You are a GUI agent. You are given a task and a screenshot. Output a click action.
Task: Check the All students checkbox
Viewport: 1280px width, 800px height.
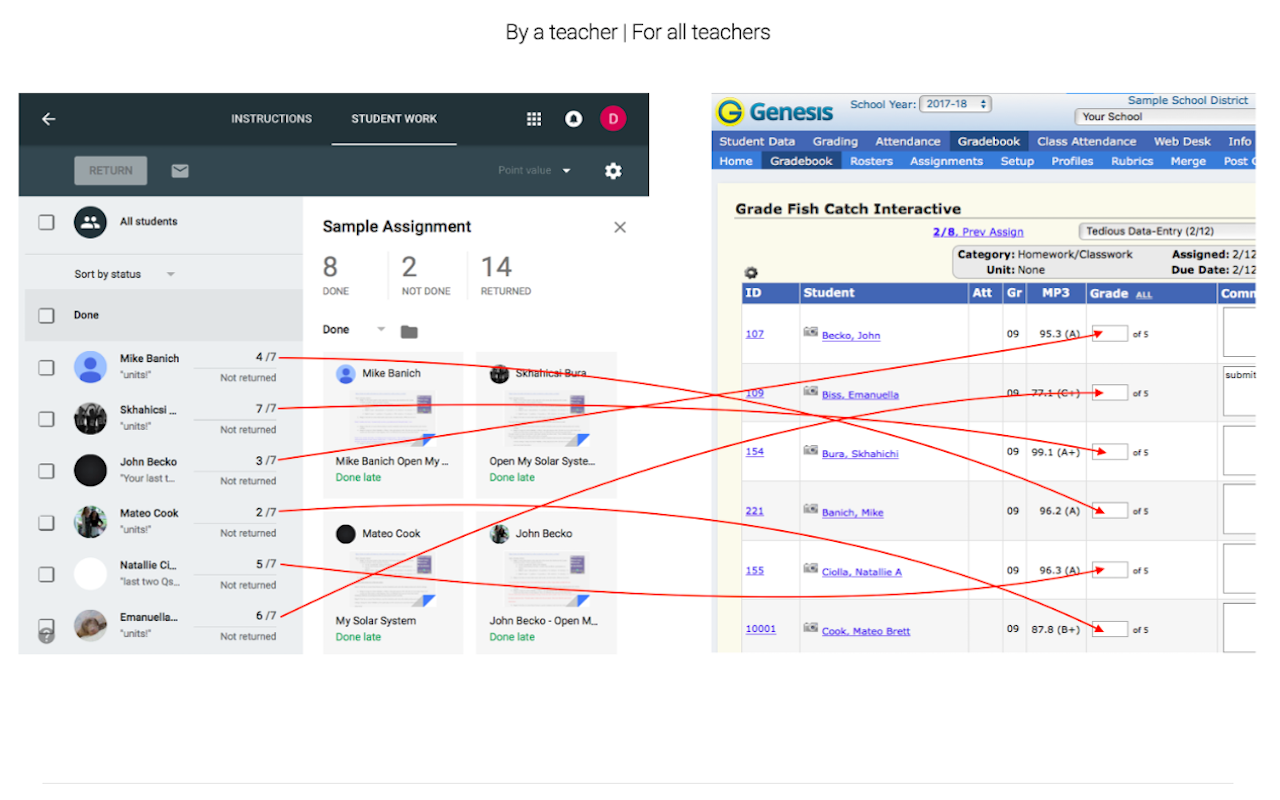tap(46, 222)
